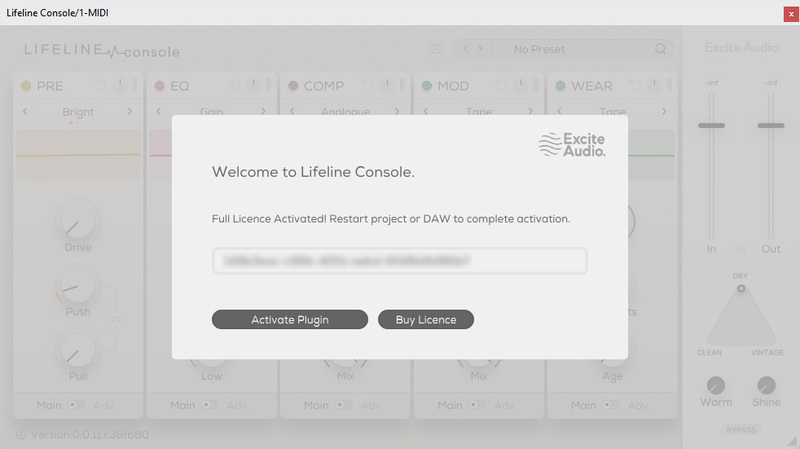Toggle the COMP module enable dot
This screenshot has width=800, height=449.
[x=293, y=86]
